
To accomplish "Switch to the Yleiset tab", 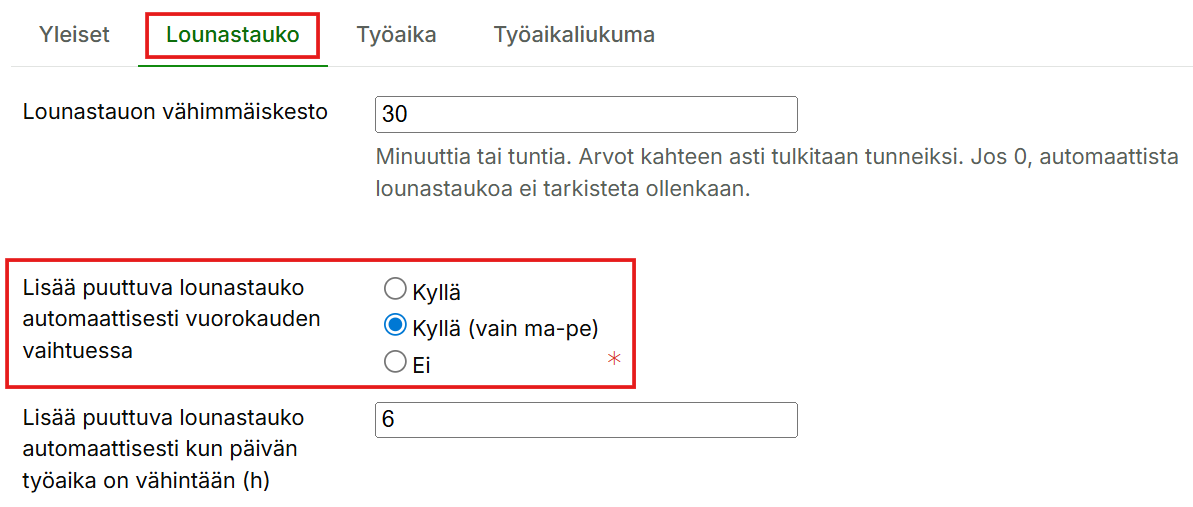I will 74,35.
